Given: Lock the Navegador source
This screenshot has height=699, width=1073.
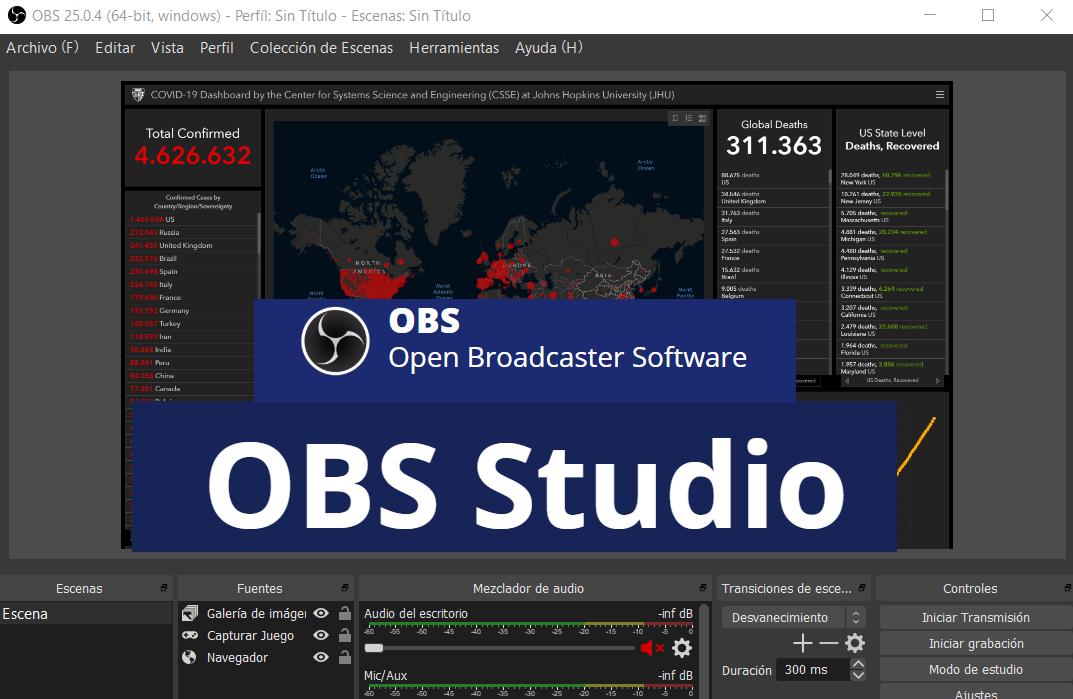Looking at the screenshot, I should (343, 658).
